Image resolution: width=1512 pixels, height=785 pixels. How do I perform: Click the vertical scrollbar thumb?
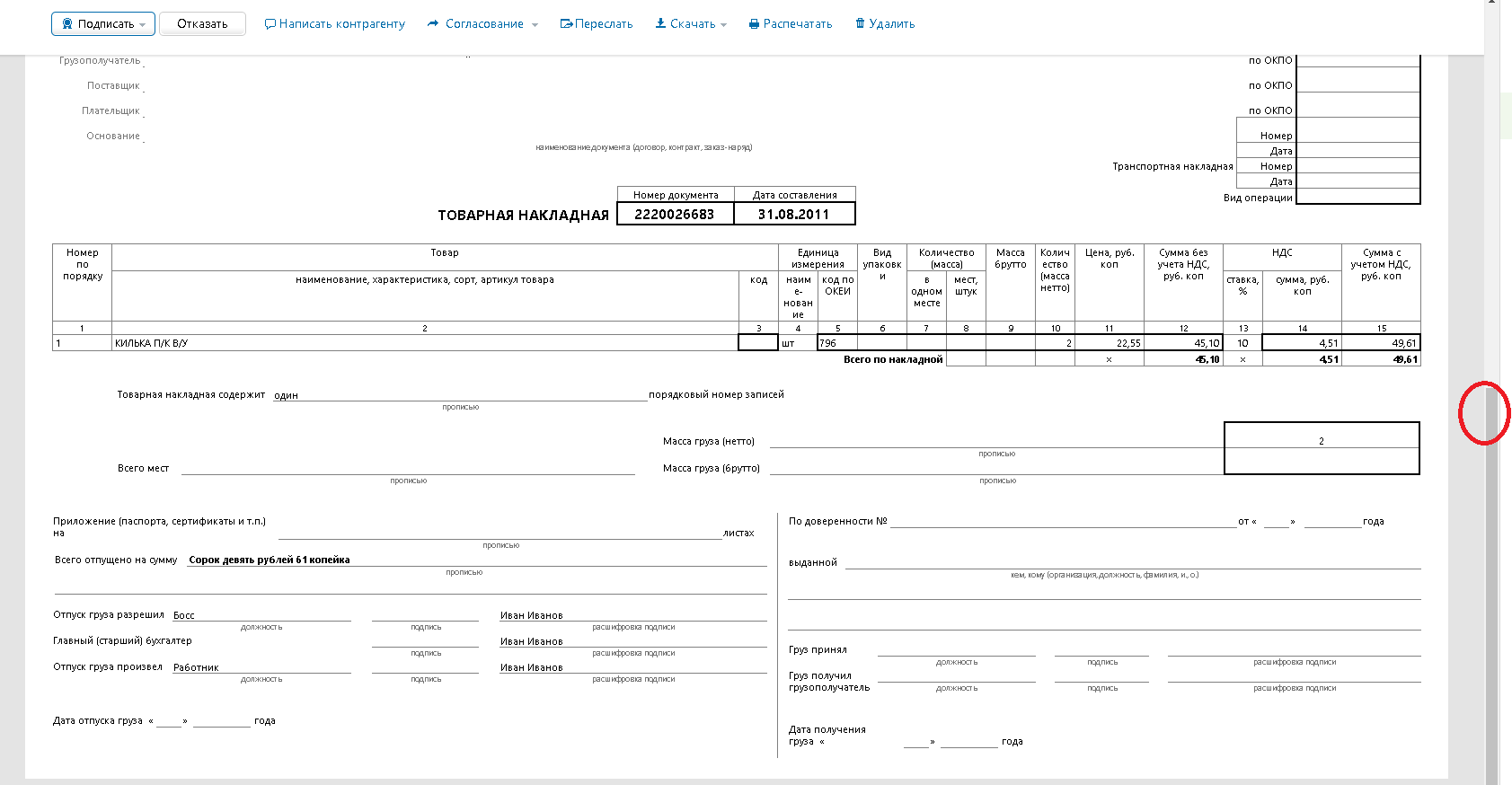[1491, 588]
